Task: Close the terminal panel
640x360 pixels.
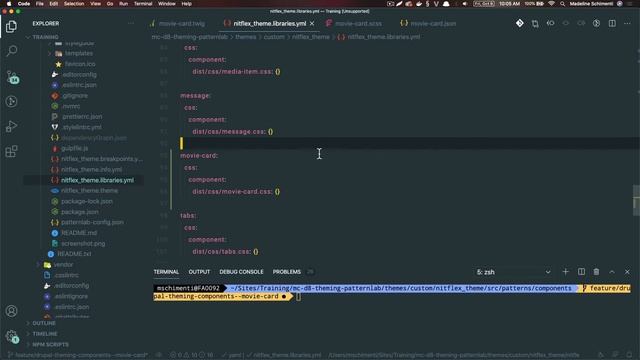Action: [x=627, y=271]
